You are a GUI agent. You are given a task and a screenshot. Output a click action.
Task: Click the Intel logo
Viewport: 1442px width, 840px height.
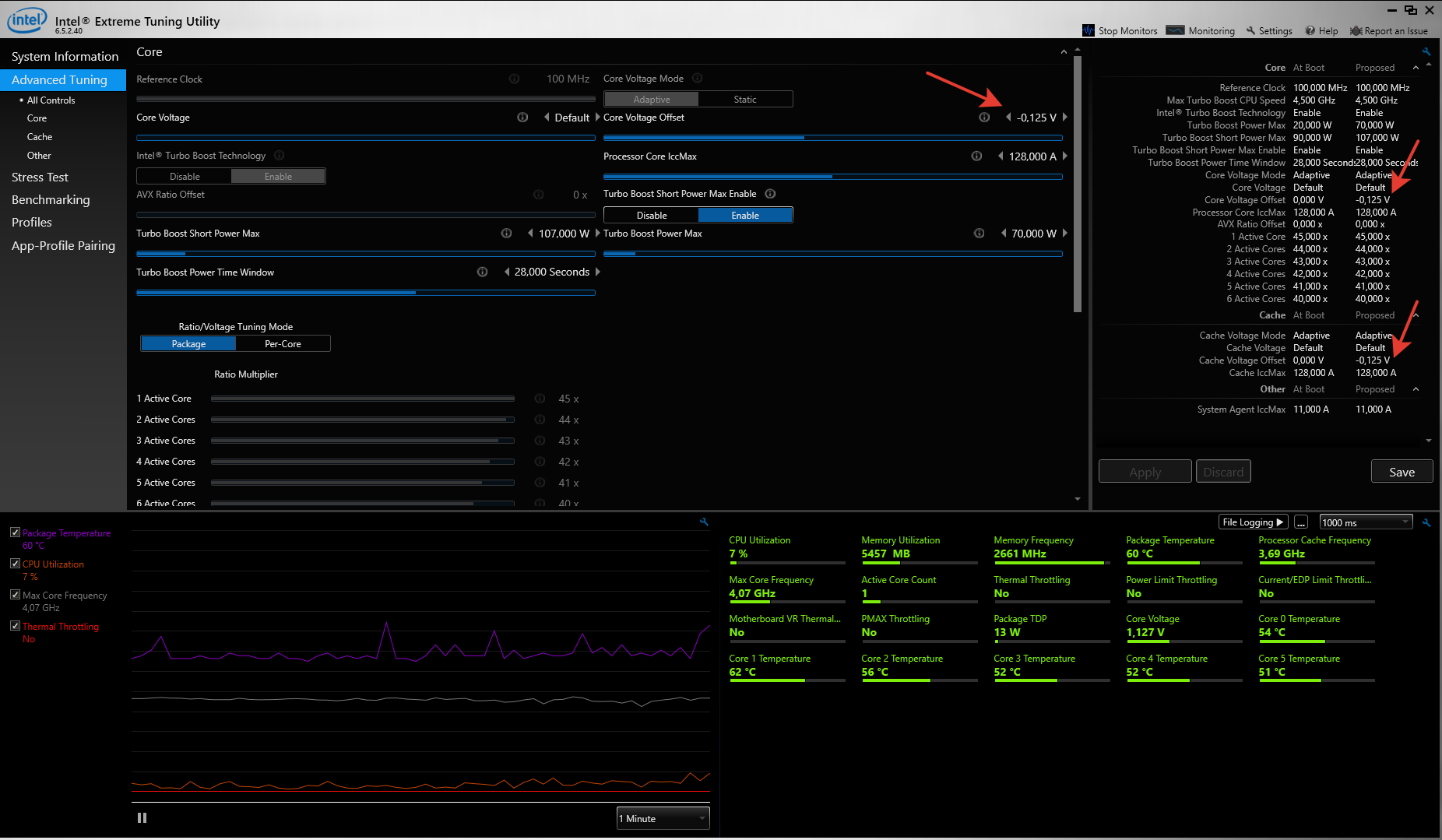coord(26,20)
